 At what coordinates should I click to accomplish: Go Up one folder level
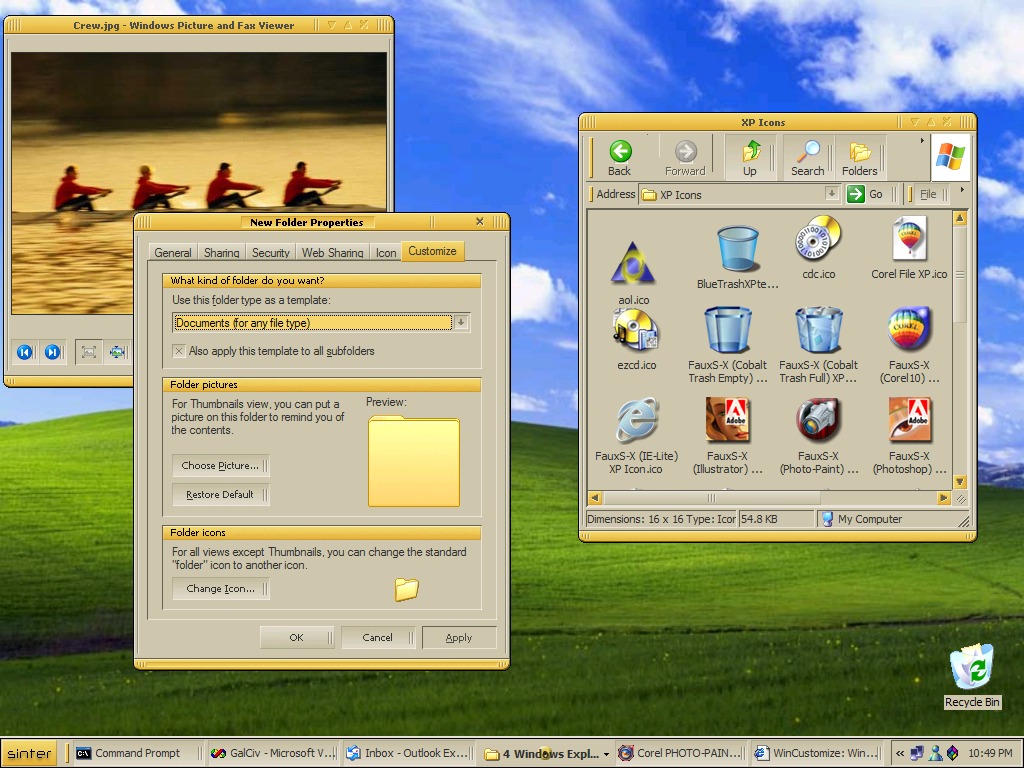coord(750,158)
